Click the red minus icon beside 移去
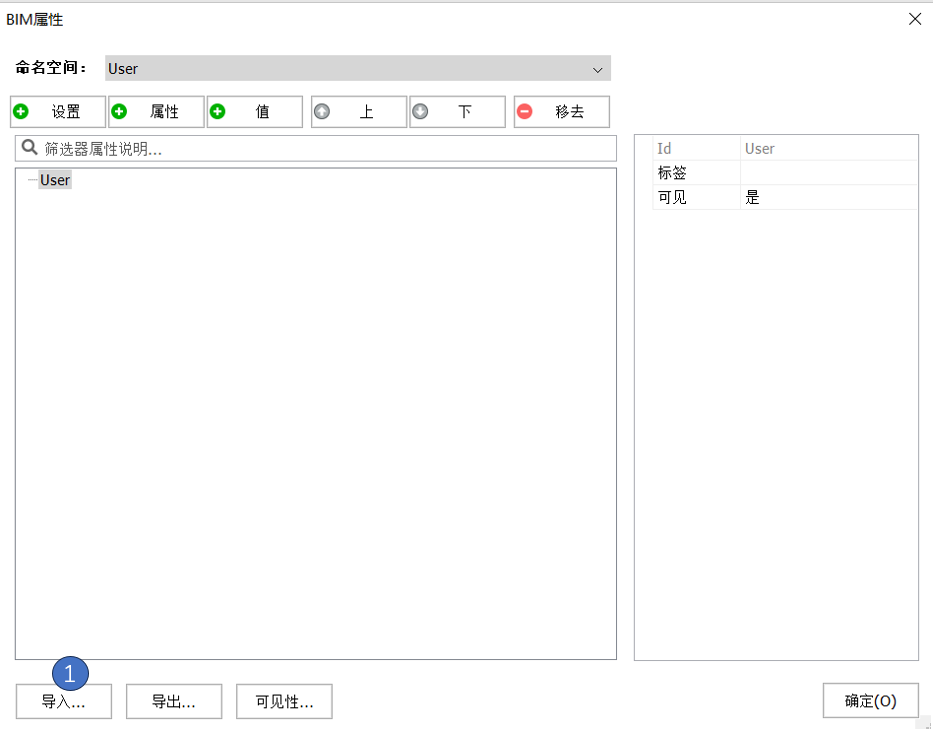Image resolution: width=933 pixels, height=729 pixels. coord(525,111)
